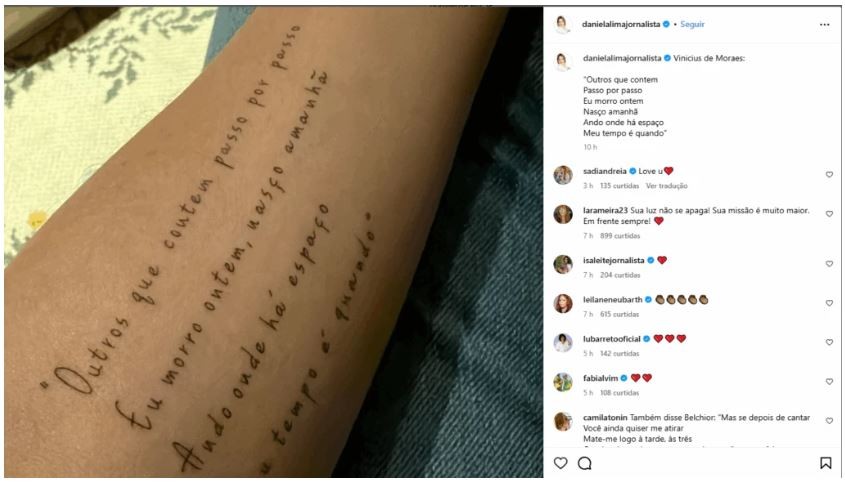Screen dimensions: 845x499
Task: Like the post with the heart icon
Action: pyautogui.click(x=560, y=463)
